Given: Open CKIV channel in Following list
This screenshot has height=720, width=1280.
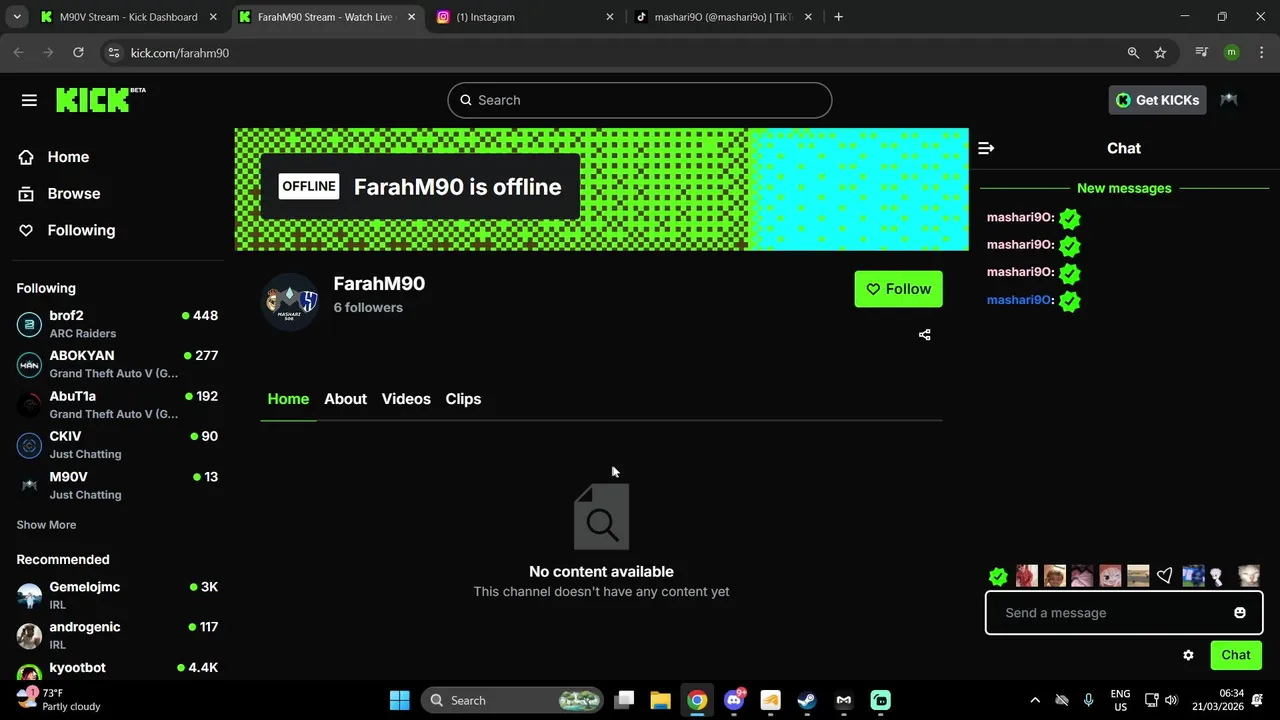Looking at the screenshot, I should pos(117,445).
